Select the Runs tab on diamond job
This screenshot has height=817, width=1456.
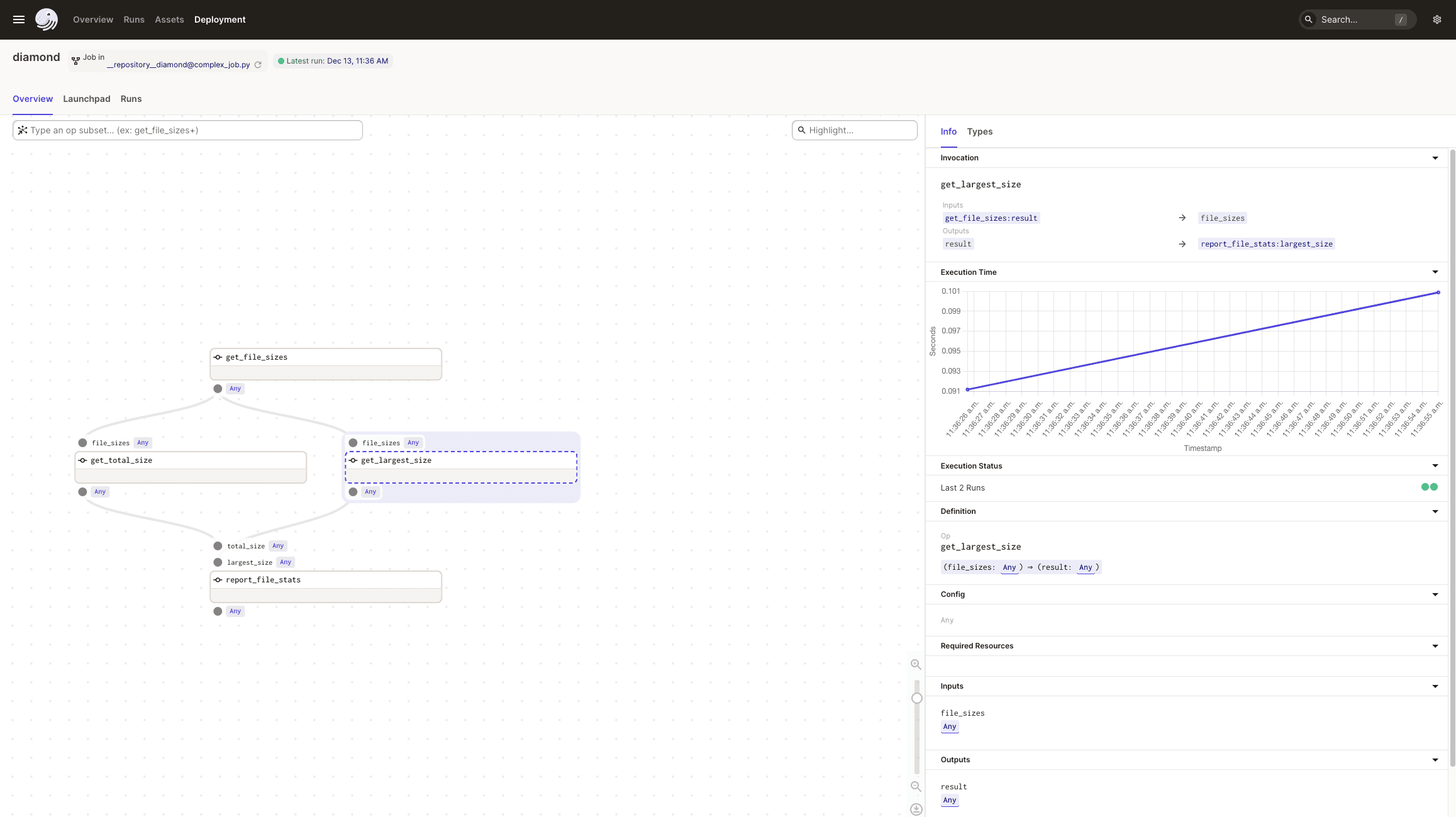point(131,98)
